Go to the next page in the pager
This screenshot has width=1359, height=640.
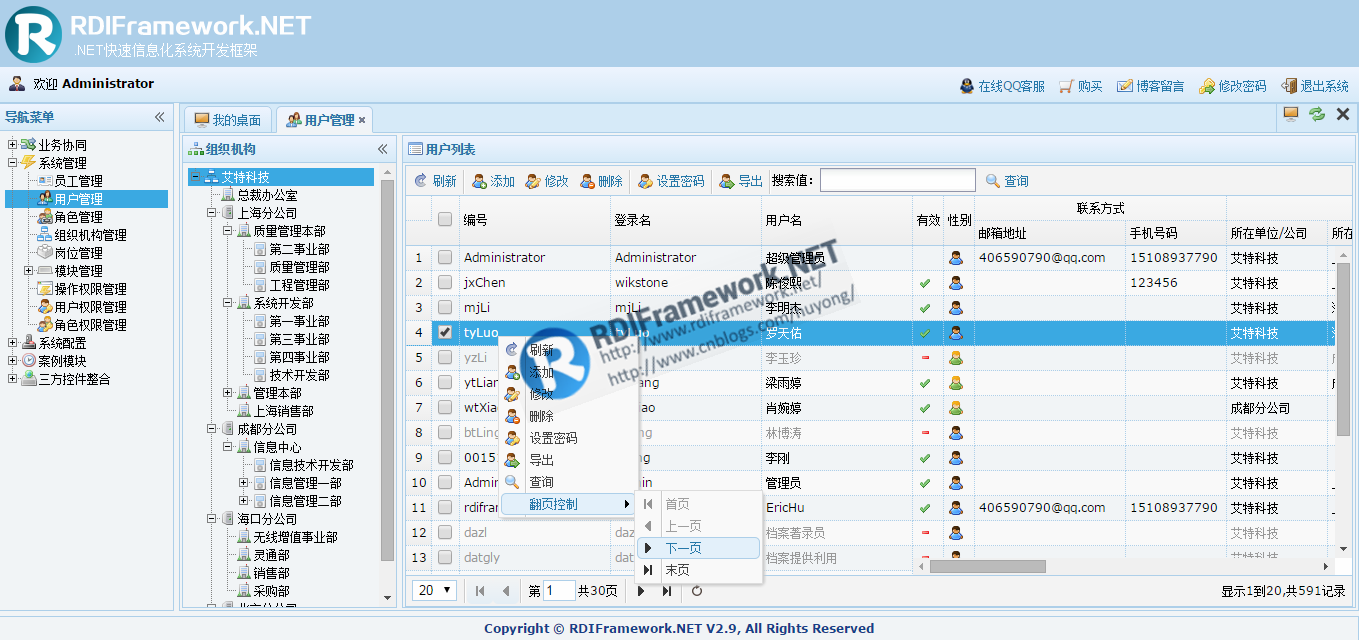[x=641, y=591]
